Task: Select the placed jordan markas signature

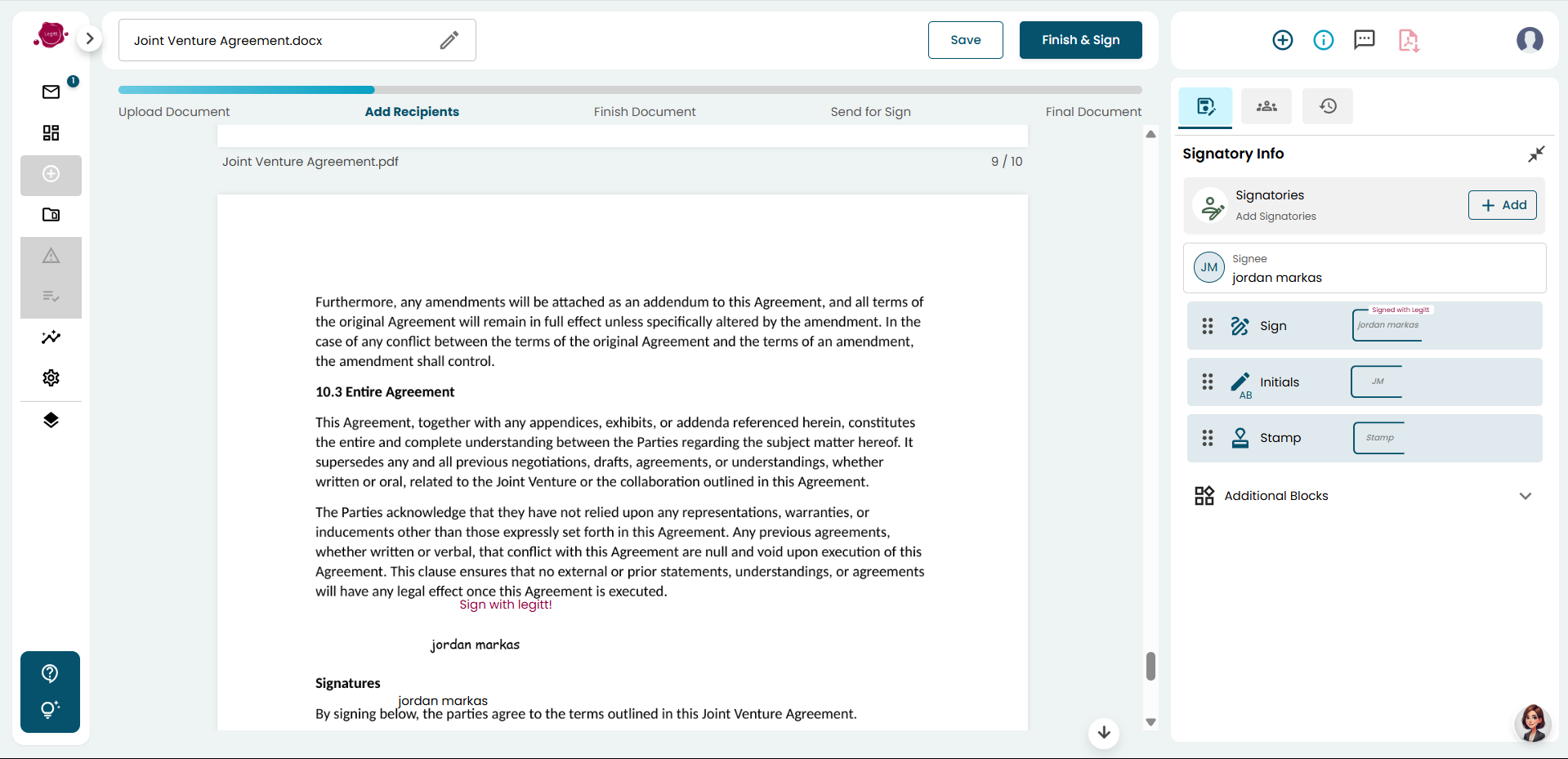Action: [476, 645]
